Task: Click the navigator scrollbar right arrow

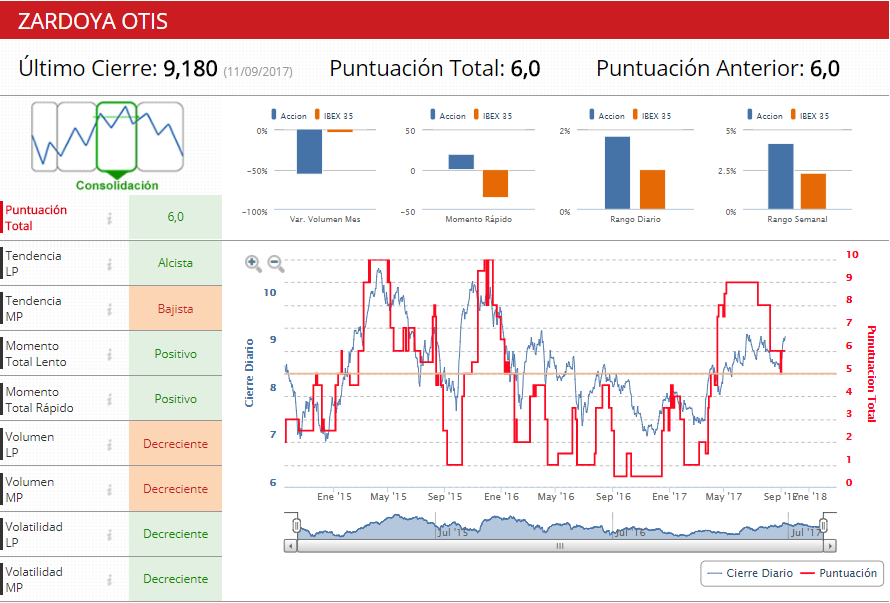Action: tap(830, 546)
